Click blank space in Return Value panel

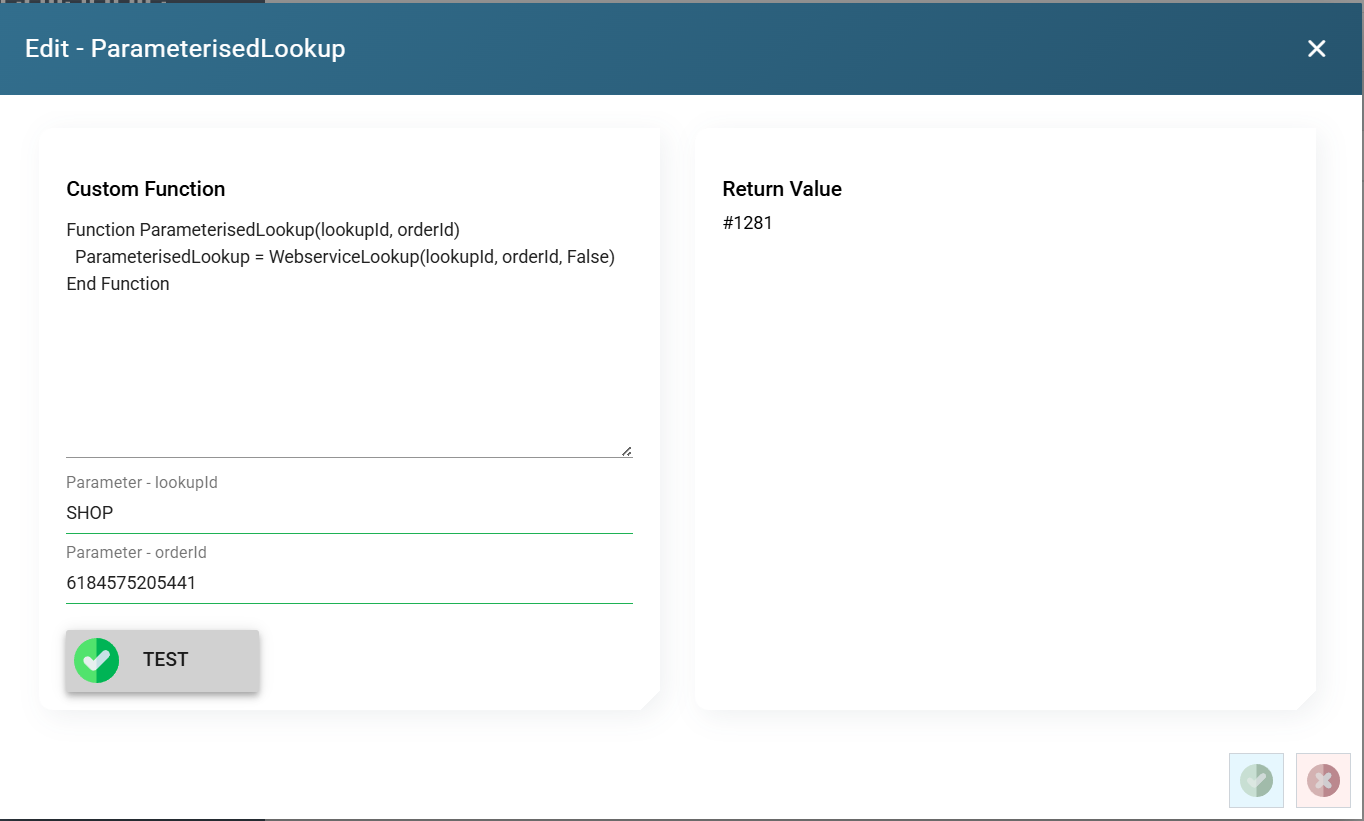[1004, 450]
